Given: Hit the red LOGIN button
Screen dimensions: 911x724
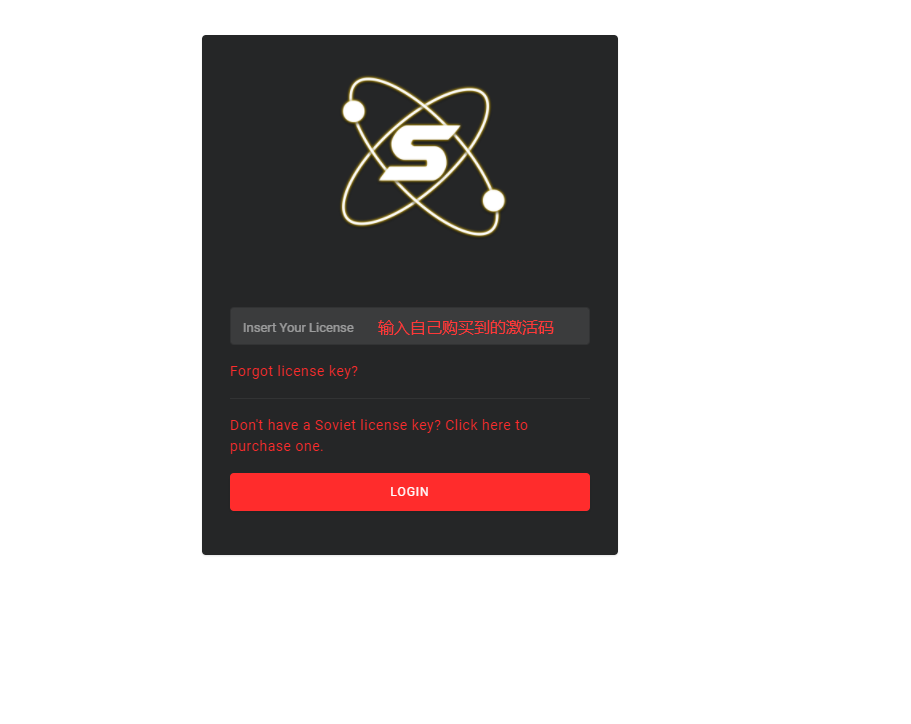Looking at the screenshot, I should (410, 492).
